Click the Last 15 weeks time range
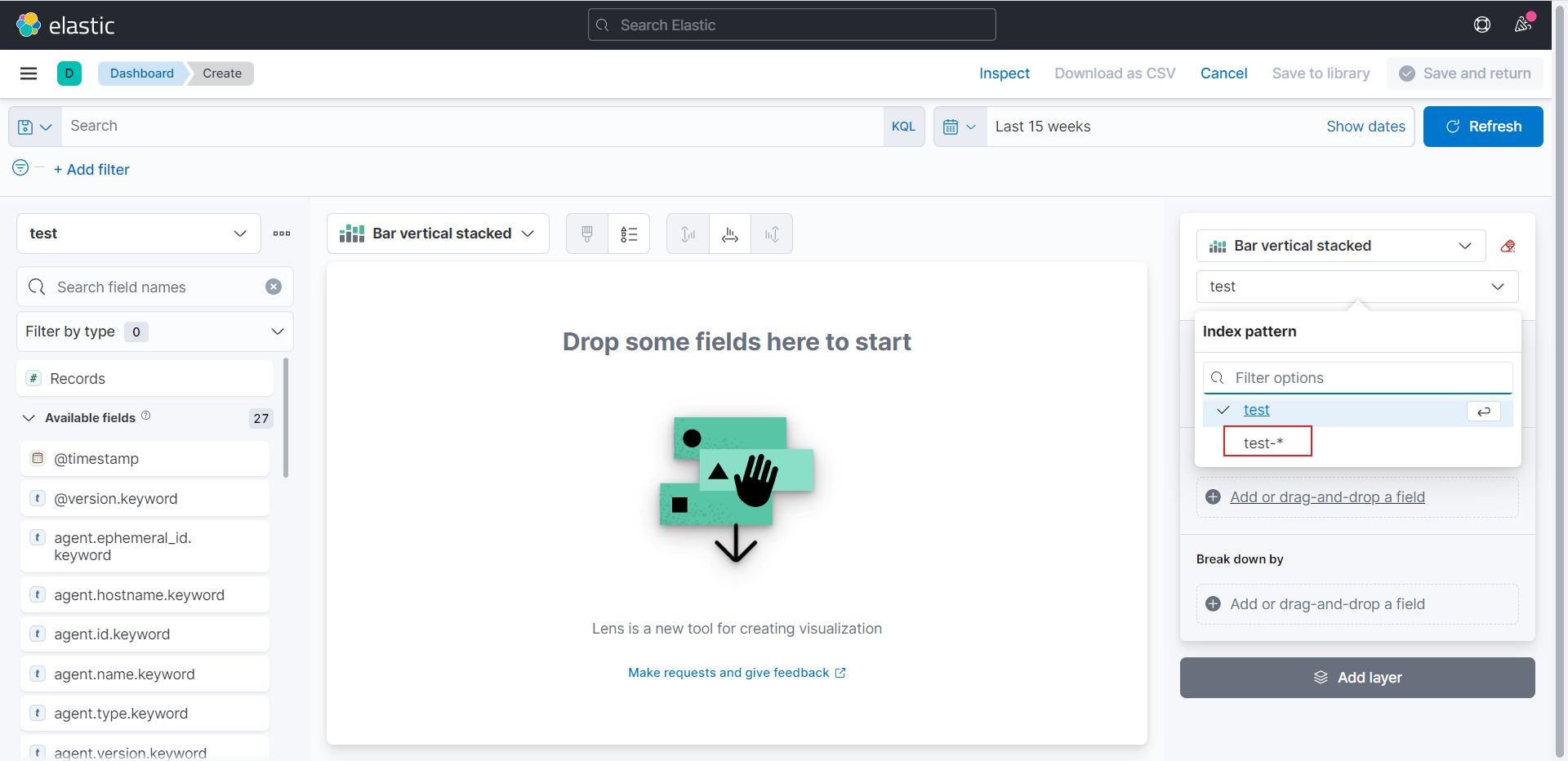The image size is (1568, 761). 1043,127
